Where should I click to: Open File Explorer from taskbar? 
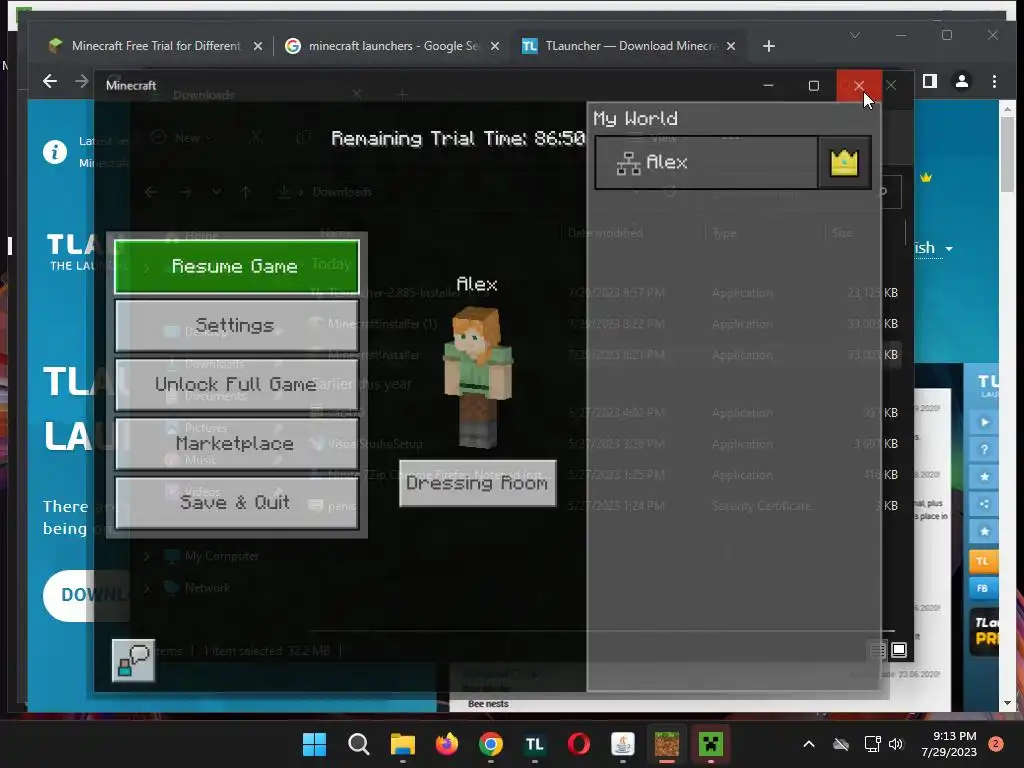[x=403, y=744]
